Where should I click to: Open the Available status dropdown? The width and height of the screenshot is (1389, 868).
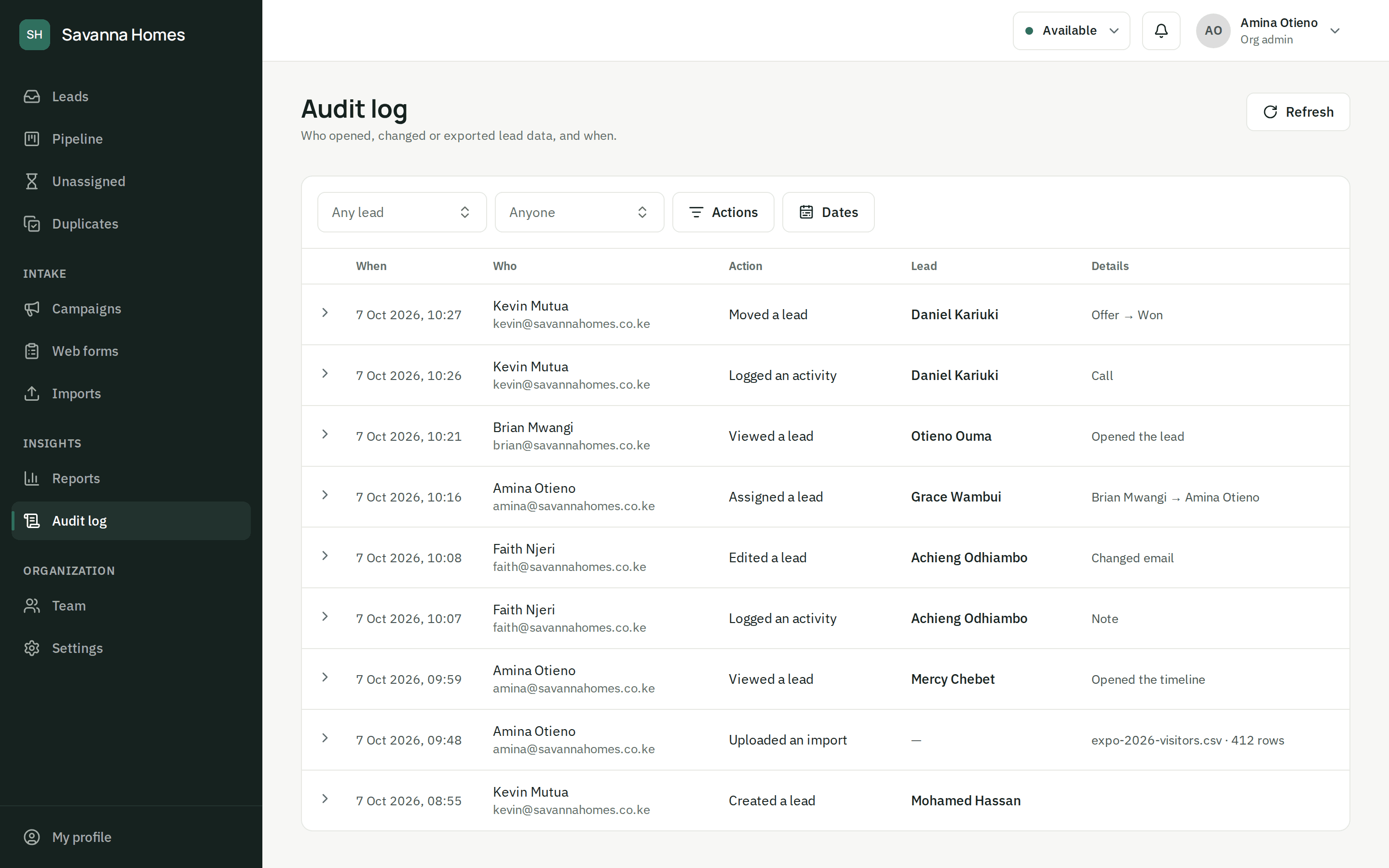click(1072, 31)
